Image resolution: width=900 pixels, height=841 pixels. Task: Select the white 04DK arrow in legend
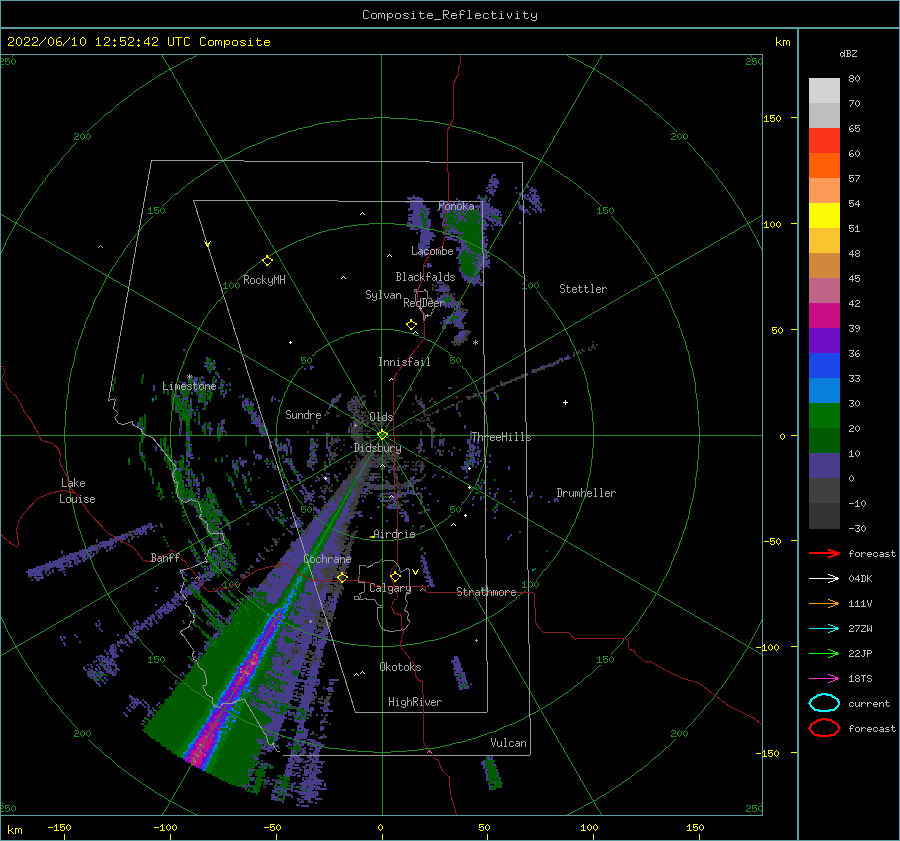point(824,578)
